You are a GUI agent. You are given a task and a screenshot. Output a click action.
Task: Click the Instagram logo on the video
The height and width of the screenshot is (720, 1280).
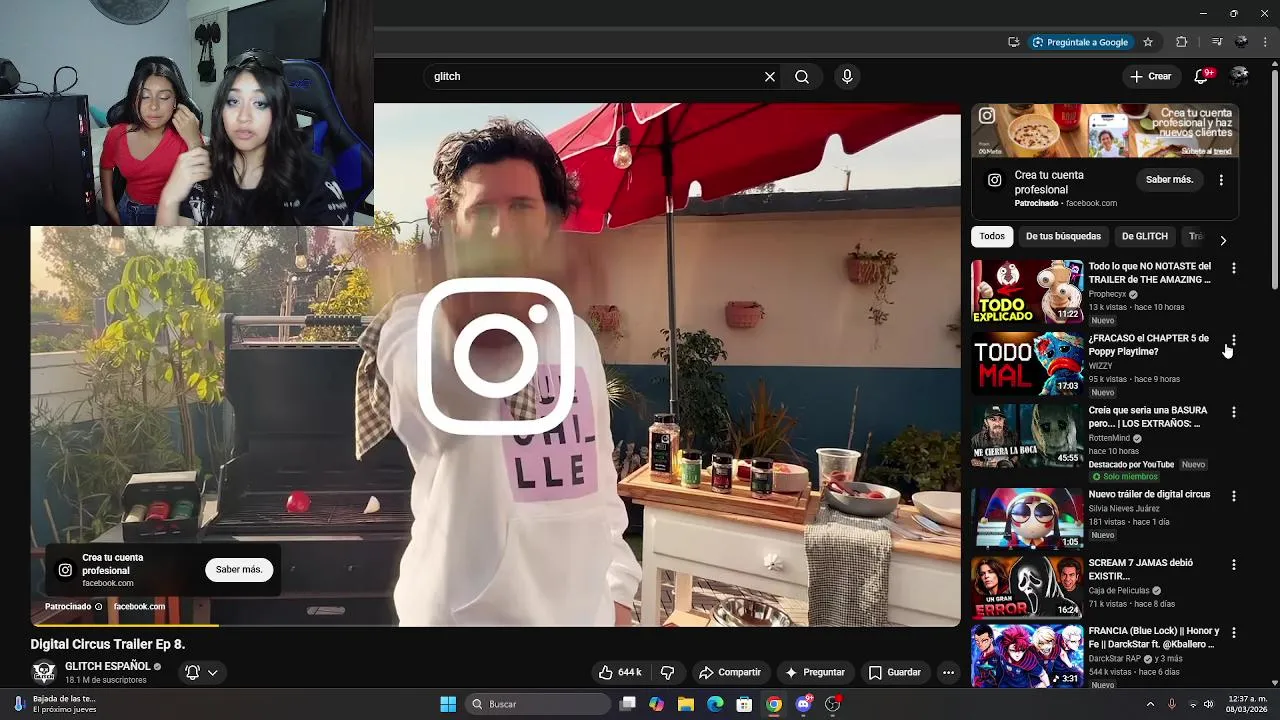[495, 357]
